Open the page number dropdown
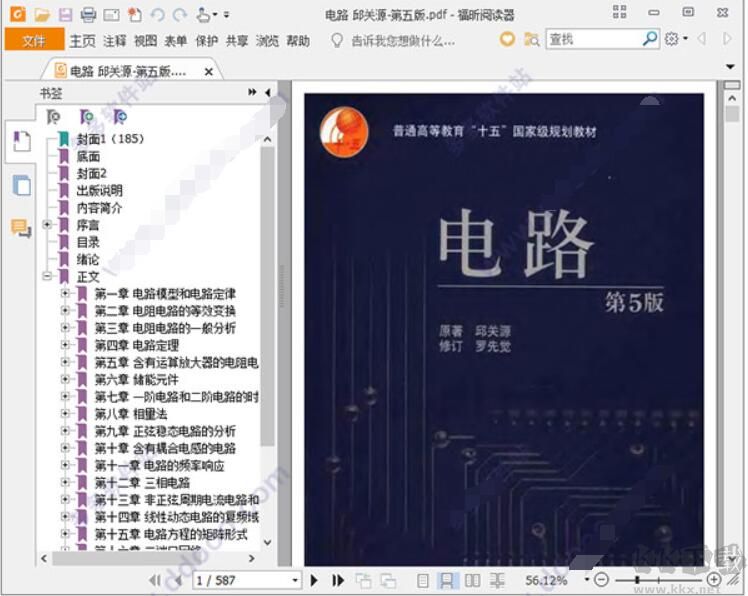The width and height of the screenshot is (748, 596). click(x=295, y=580)
